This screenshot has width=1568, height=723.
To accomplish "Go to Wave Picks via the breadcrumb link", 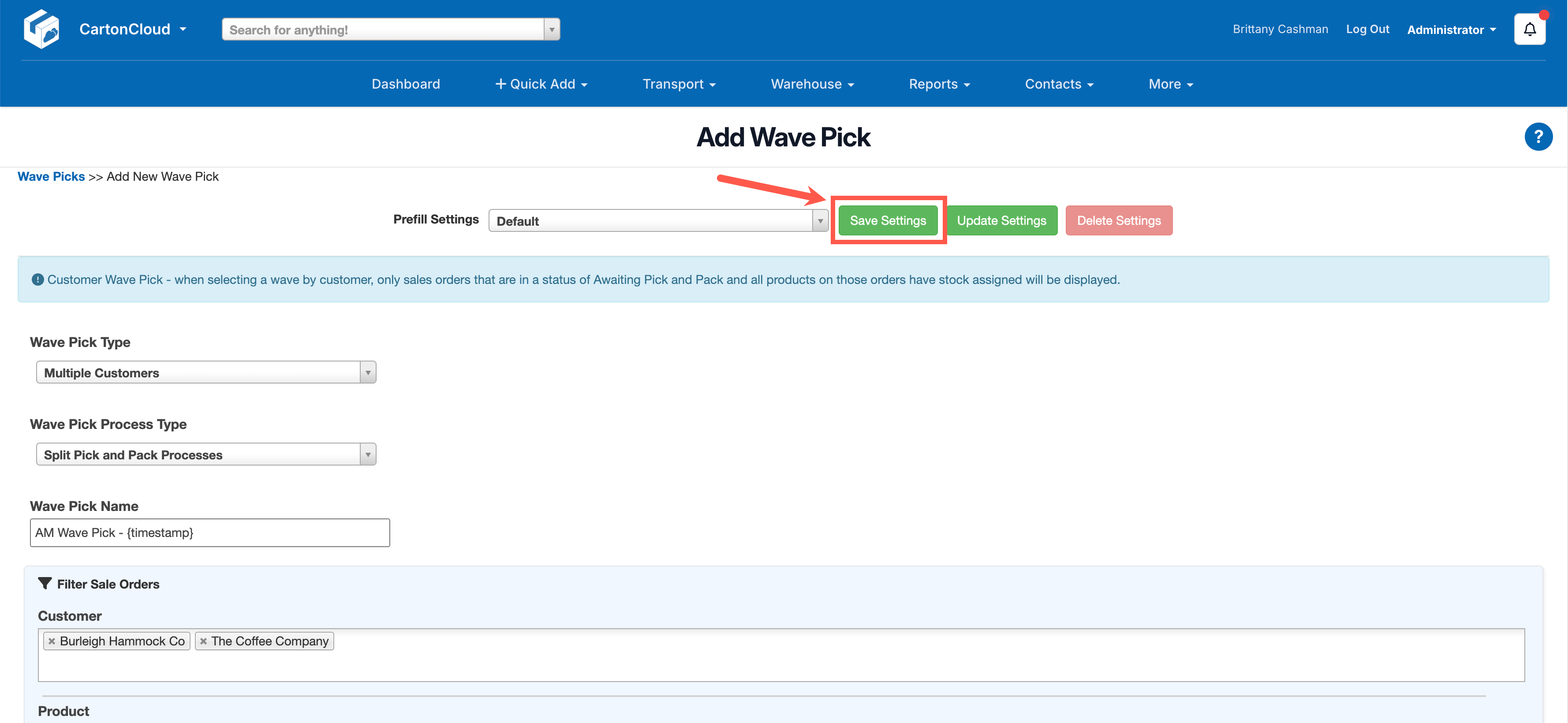I will coord(51,176).
